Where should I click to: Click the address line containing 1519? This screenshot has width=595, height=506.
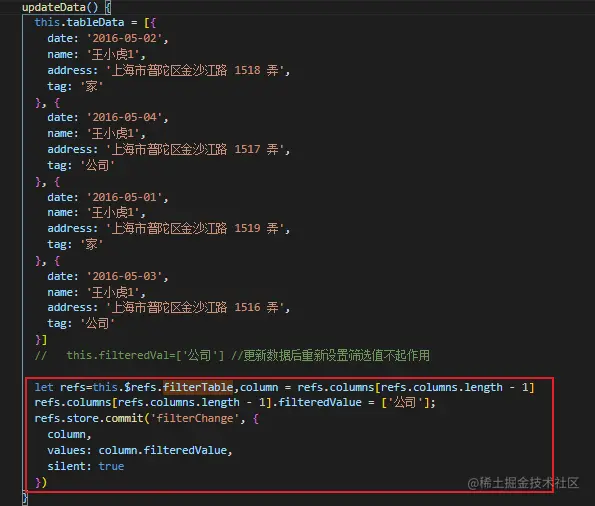[168, 228]
